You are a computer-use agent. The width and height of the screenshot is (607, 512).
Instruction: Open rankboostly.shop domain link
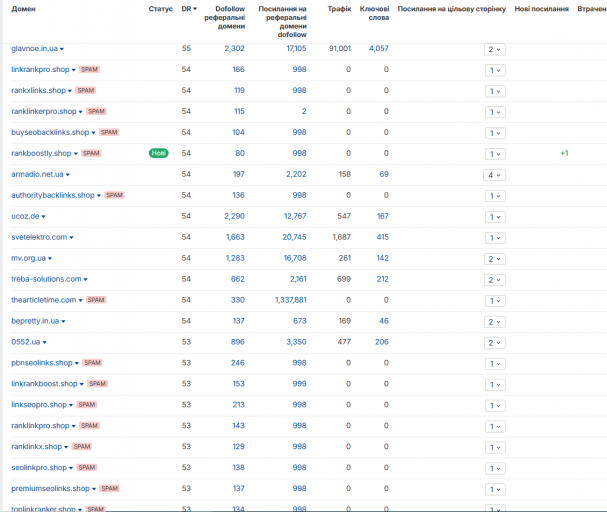41,153
